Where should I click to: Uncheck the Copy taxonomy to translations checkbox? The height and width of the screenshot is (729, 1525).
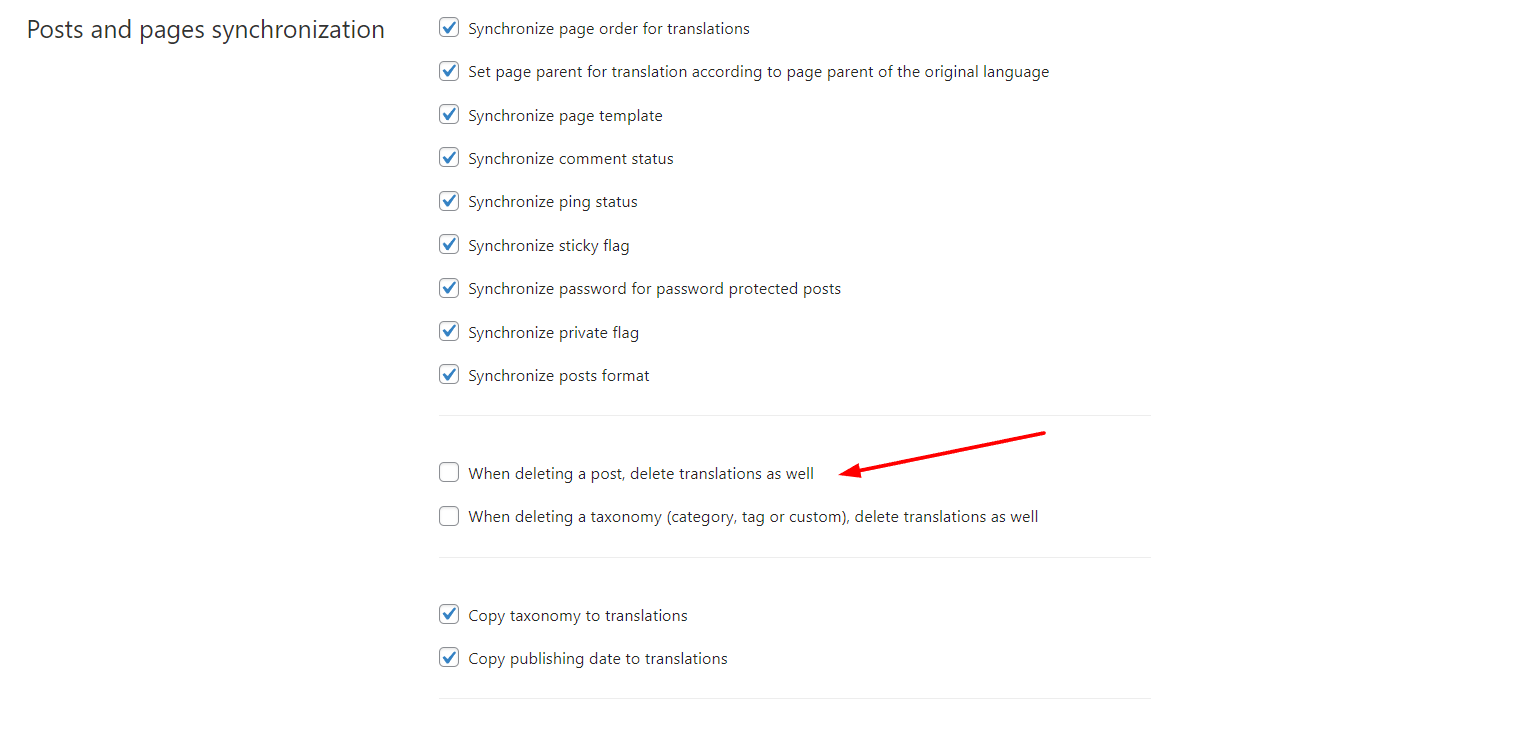(449, 615)
